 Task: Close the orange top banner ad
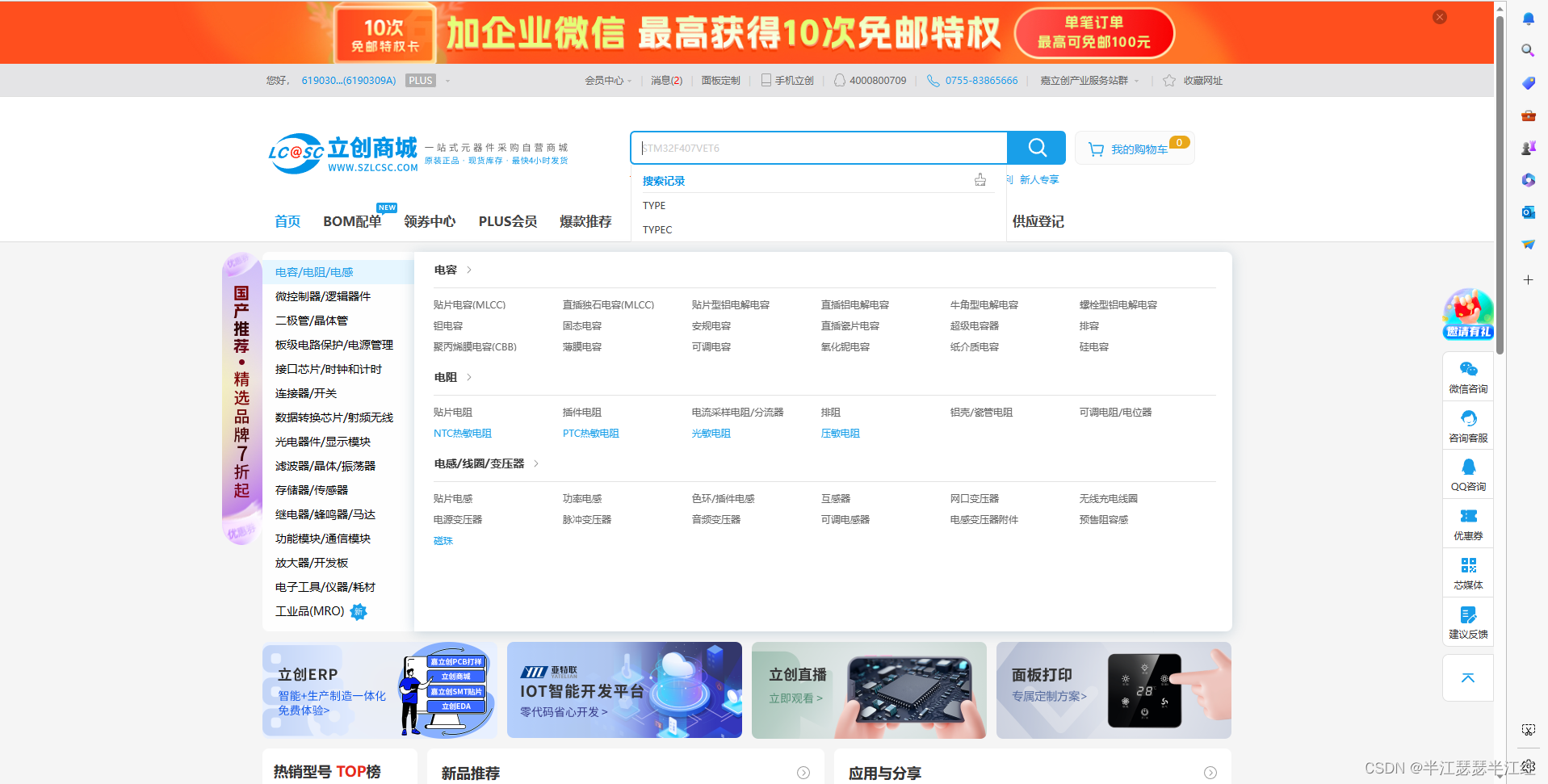coord(1440,17)
